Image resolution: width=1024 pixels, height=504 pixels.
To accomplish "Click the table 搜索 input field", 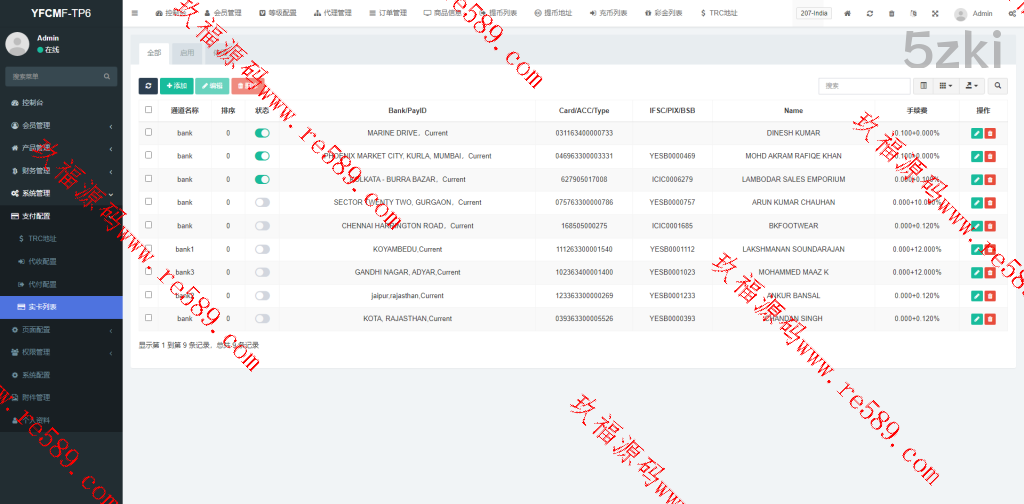I will pos(864,87).
